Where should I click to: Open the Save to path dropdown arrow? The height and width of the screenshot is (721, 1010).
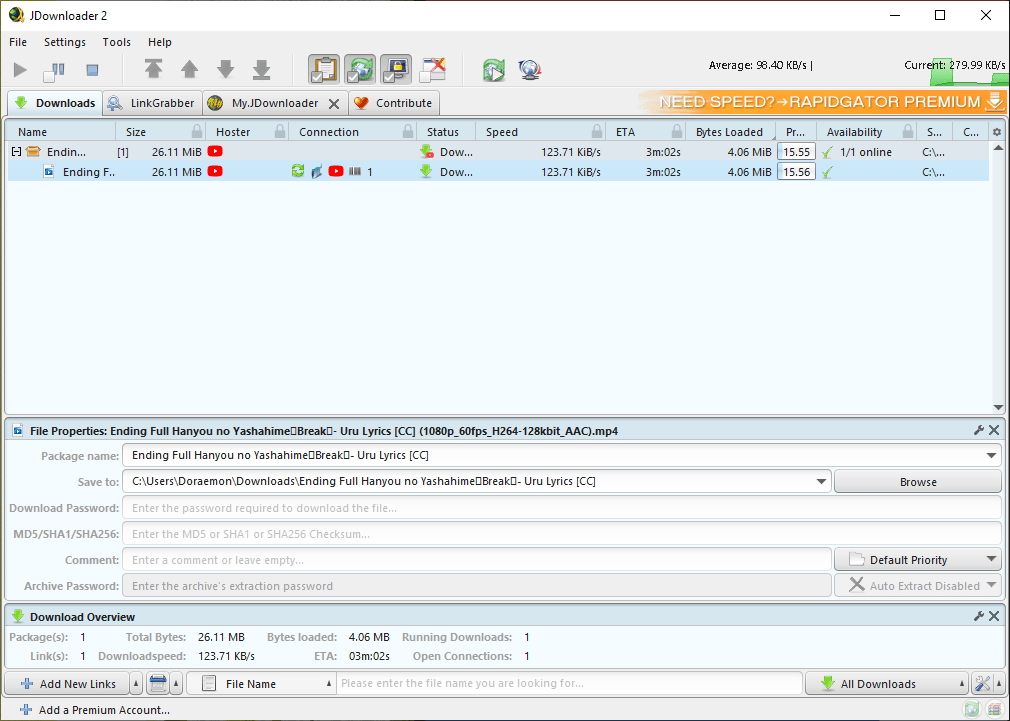[x=821, y=481]
